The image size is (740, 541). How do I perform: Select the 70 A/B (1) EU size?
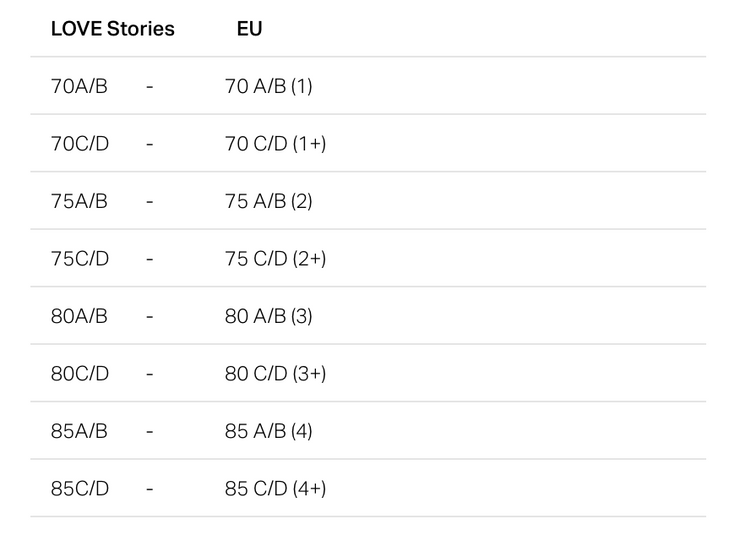(x=269, y=86)
